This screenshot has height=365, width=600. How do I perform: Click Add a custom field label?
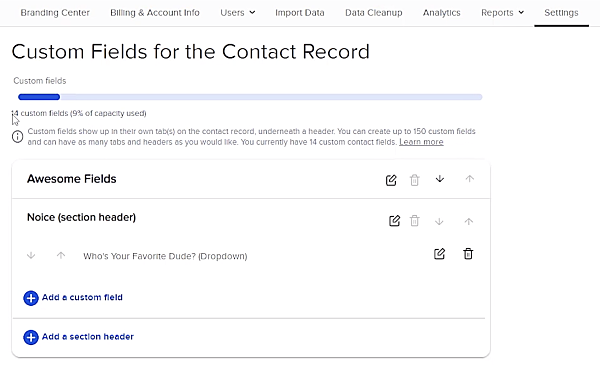82,297
